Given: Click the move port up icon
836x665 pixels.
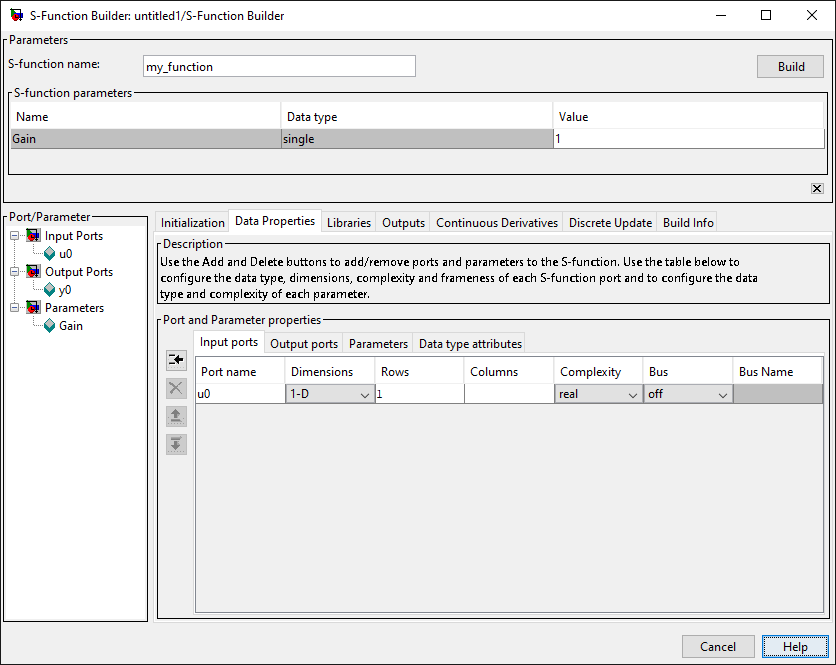Looking at the screenshot, I should (x=177, y=416).
